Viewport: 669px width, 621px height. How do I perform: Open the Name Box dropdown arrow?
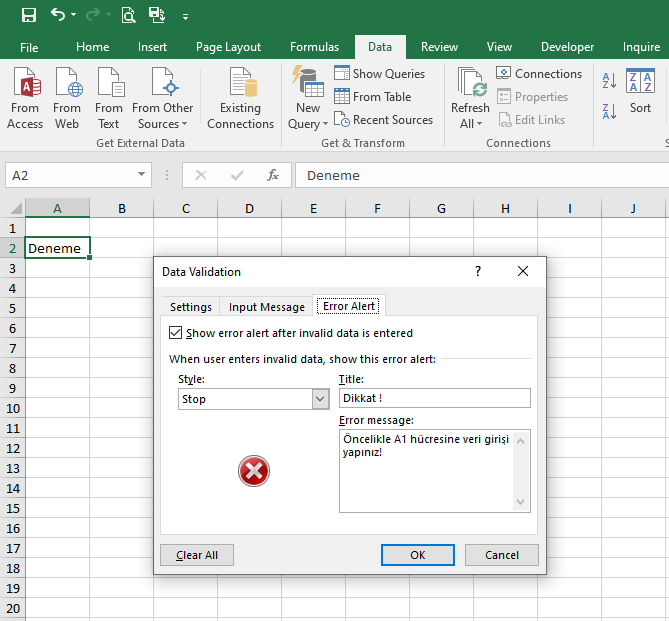click(x=141, y=175)
